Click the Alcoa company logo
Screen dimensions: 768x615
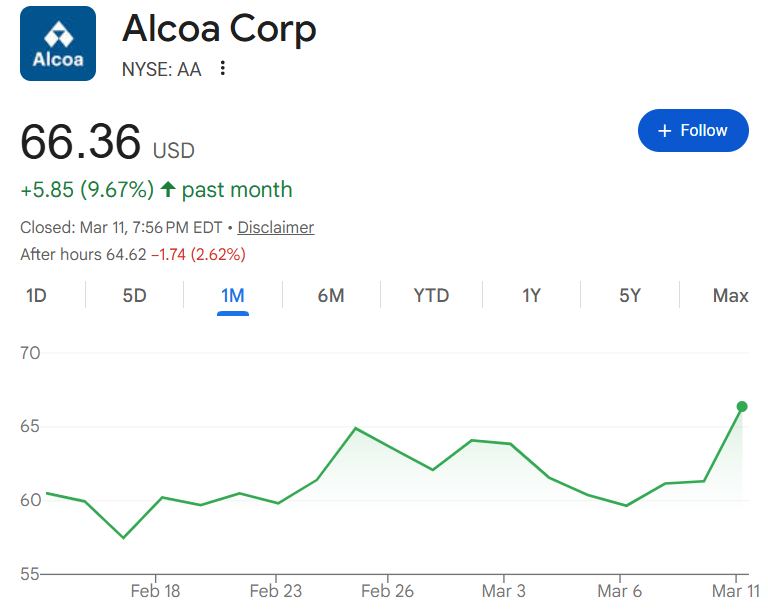coord(58,44)
